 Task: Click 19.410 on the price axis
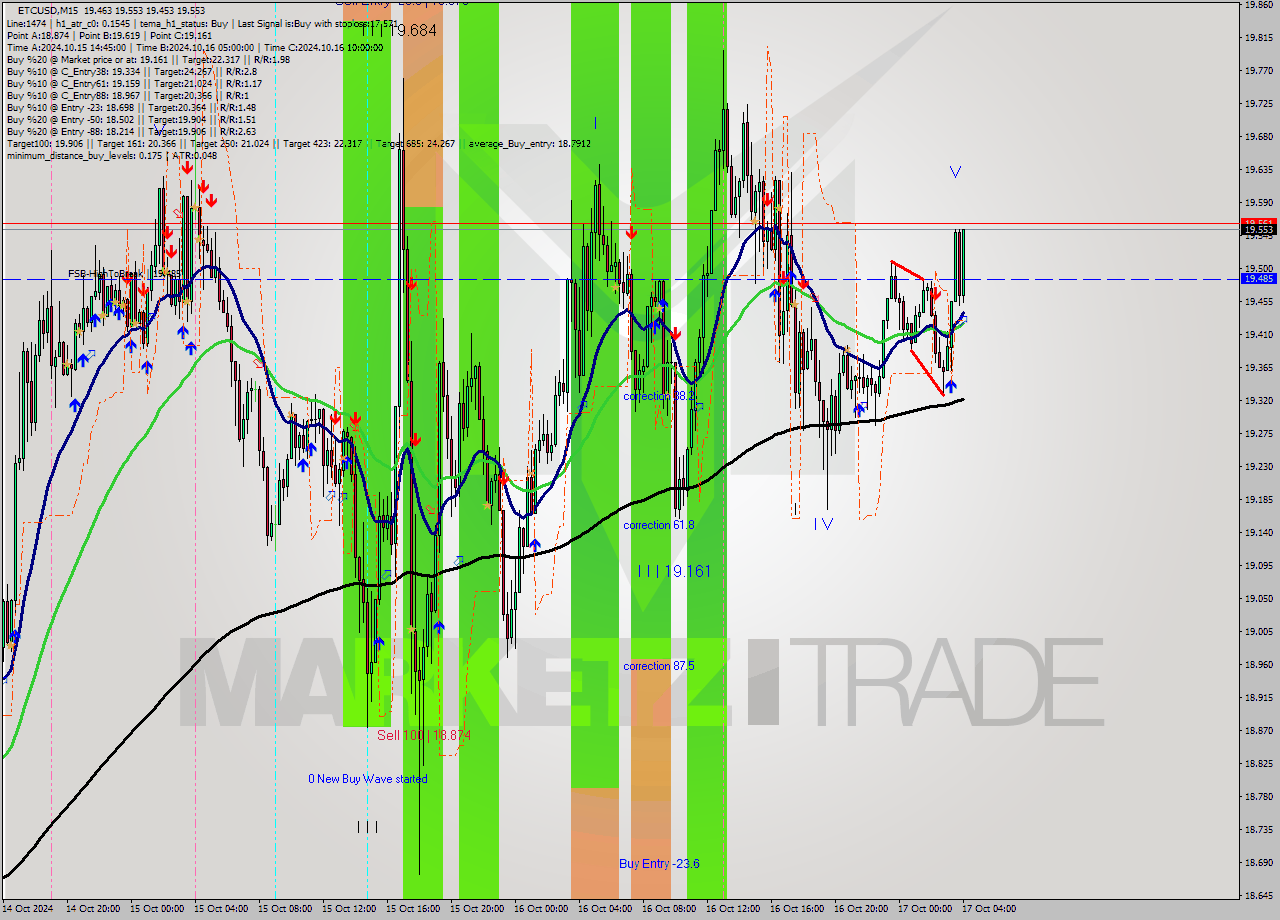point(1257,335)
